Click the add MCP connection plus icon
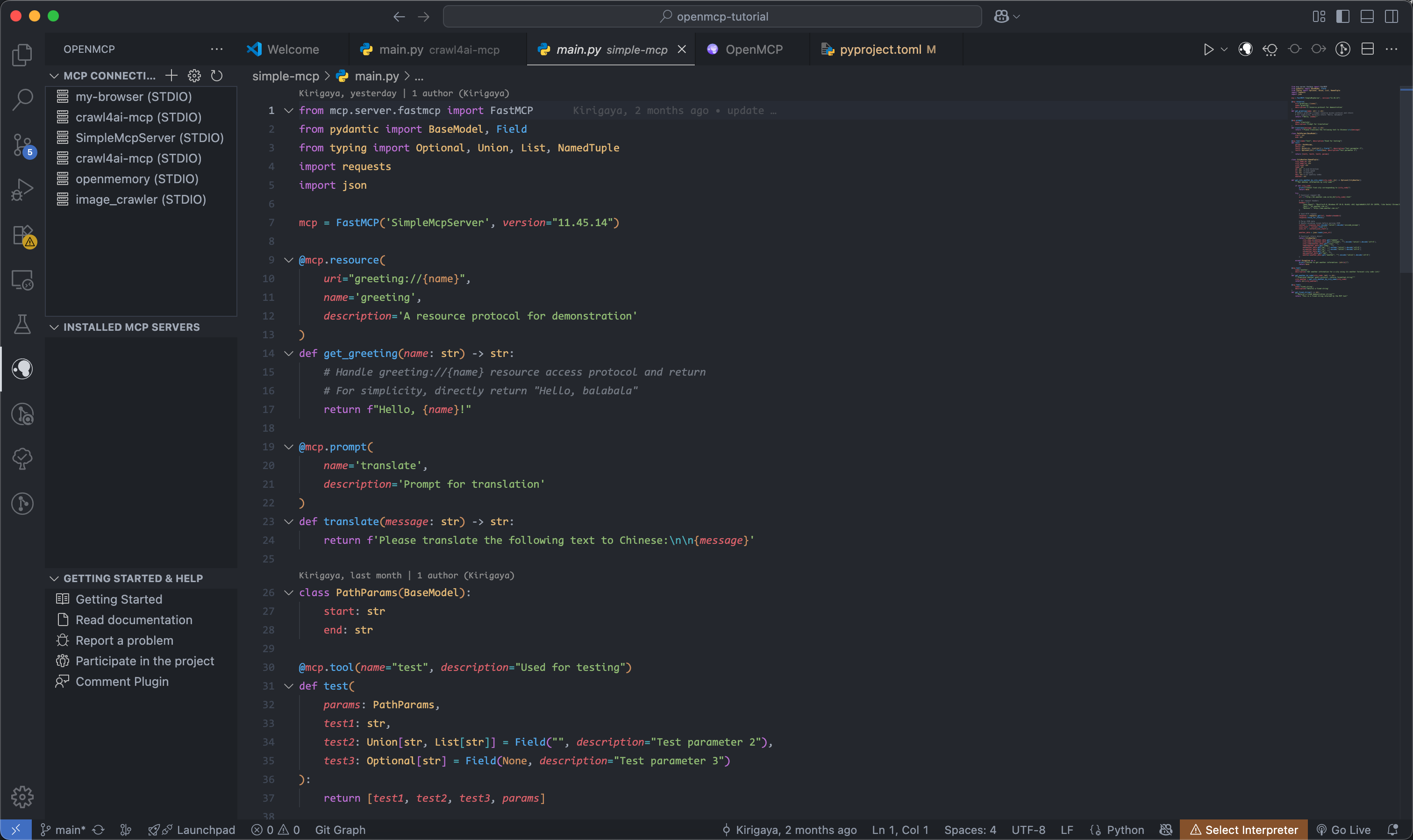The image size is (1413, 840). coord(171,75)
